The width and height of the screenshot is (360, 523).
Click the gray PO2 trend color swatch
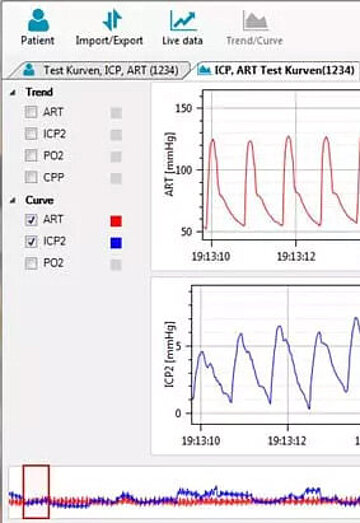click(x=116, y=157)
